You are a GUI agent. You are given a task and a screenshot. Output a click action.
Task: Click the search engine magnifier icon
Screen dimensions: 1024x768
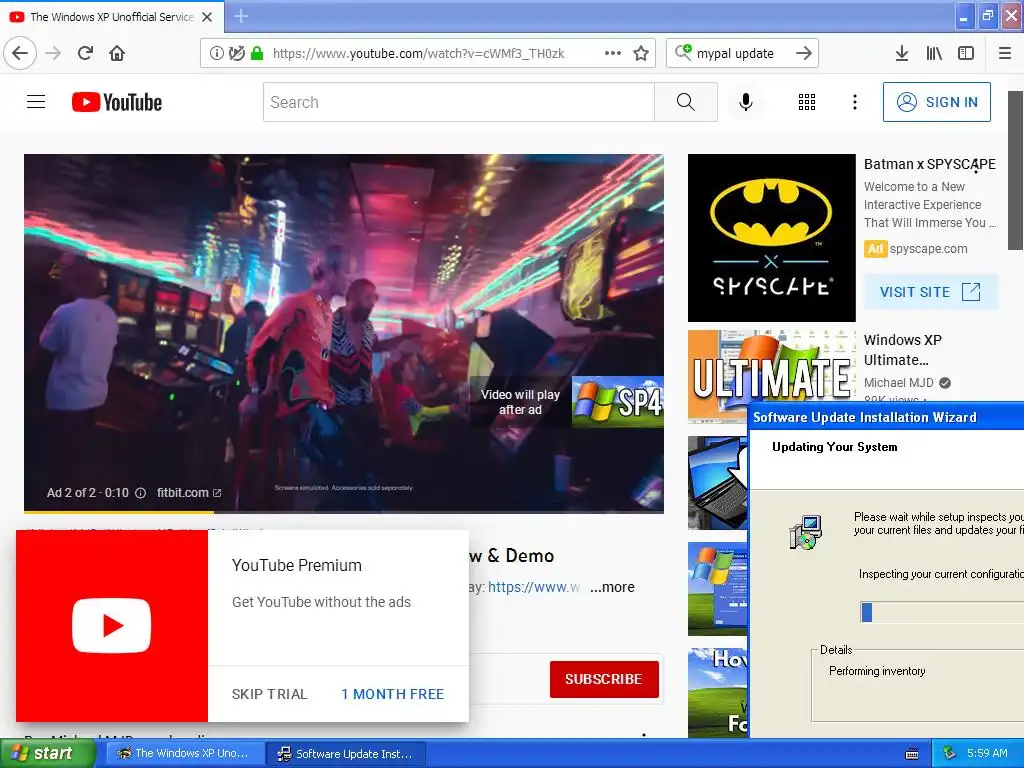[683, 52]
